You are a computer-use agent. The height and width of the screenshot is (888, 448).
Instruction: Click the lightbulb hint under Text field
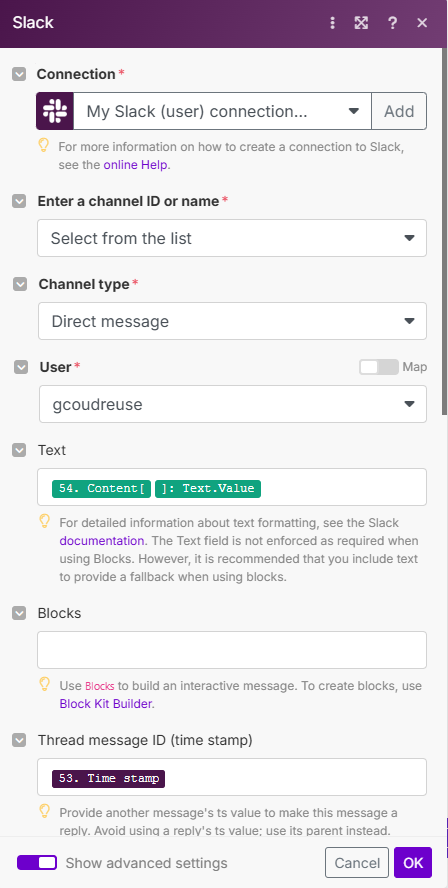pos(44,521)
